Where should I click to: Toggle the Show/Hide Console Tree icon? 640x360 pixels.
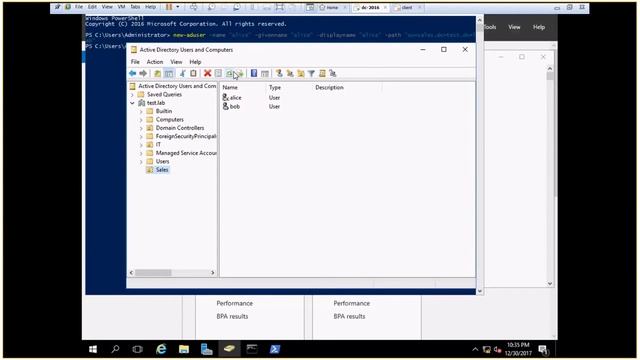tap(169, 73)
